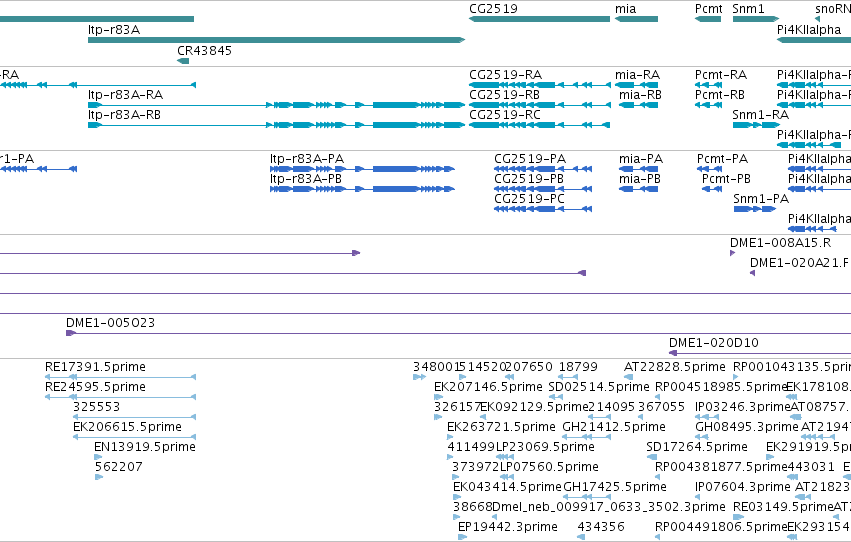Viewport: 851px width, 542px height.
Task: Click protein CG2519-PC
Action: [x=543, y=209]
